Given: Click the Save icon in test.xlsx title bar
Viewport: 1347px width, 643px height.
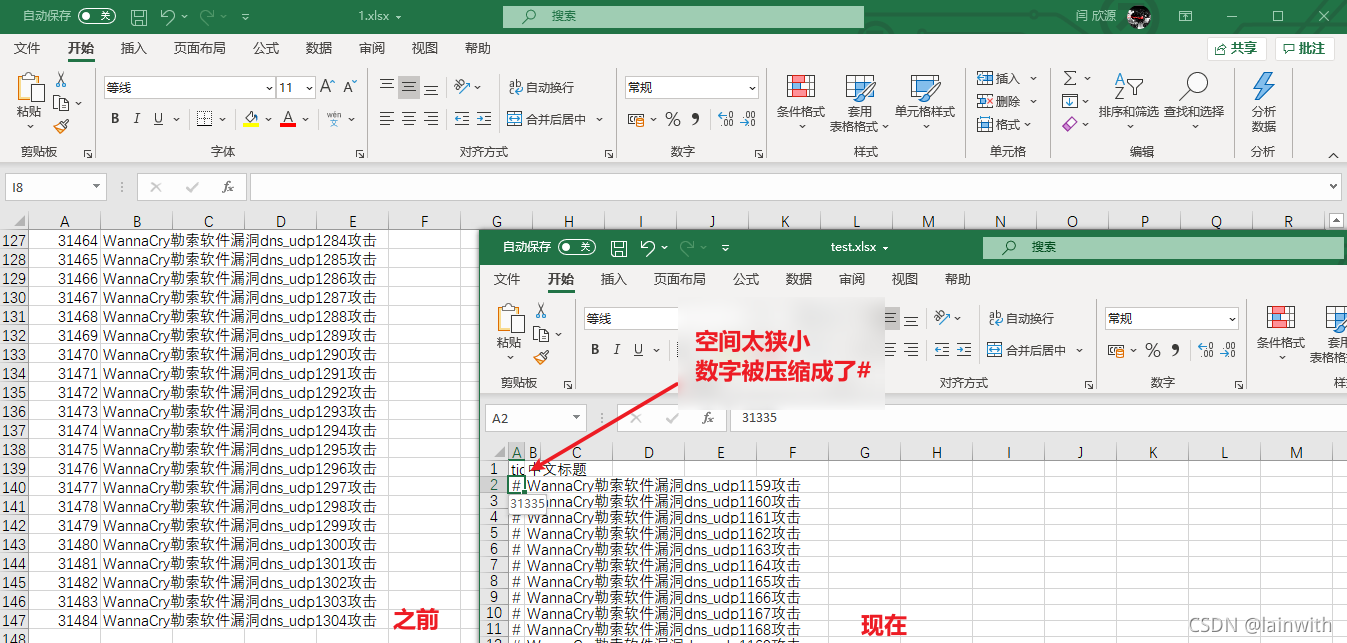Looking at the screenshot, I should pyautogui.click(x=619, y=247).
